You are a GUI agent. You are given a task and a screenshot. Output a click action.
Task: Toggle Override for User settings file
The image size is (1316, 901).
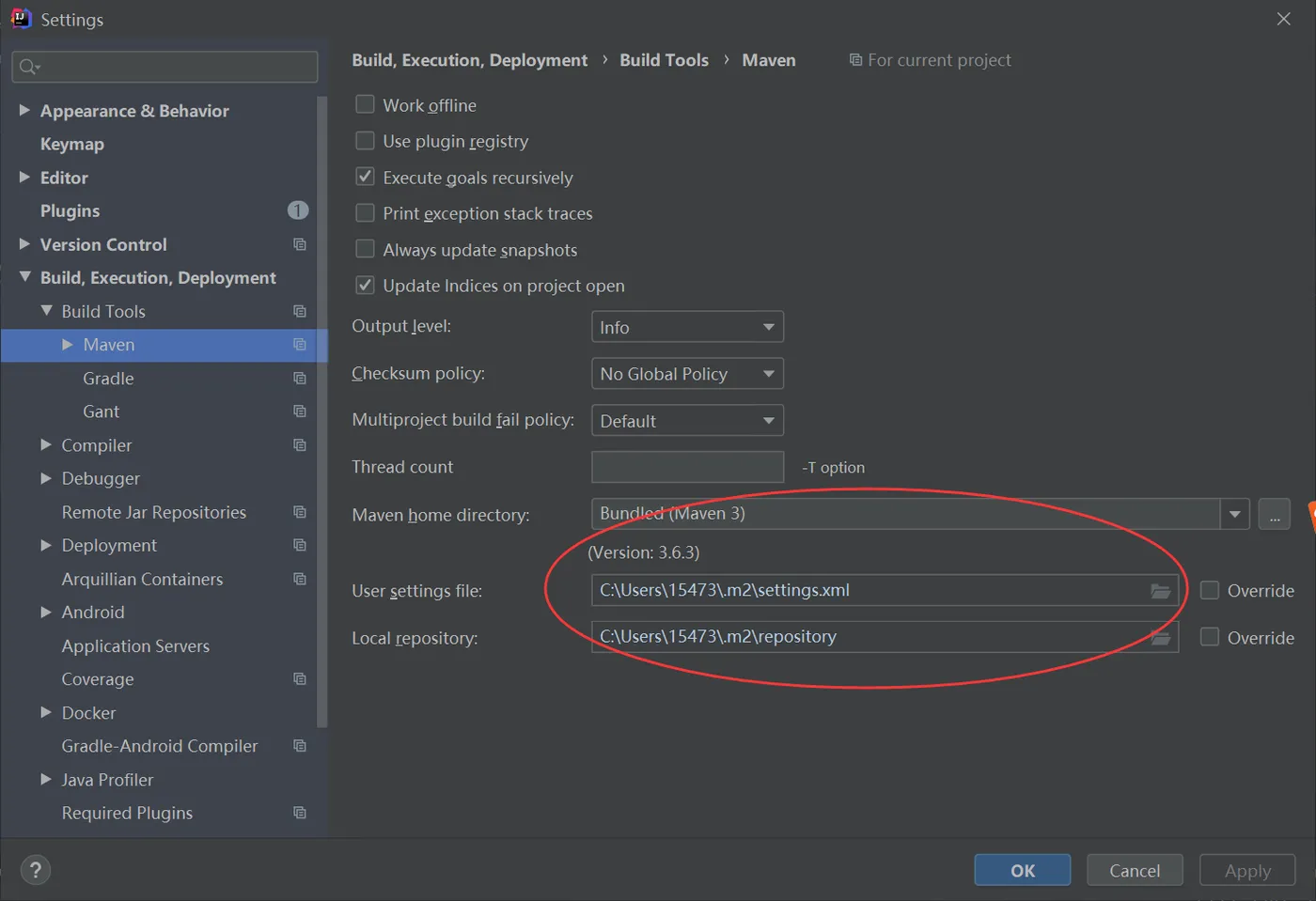[x=1210, y=590]
